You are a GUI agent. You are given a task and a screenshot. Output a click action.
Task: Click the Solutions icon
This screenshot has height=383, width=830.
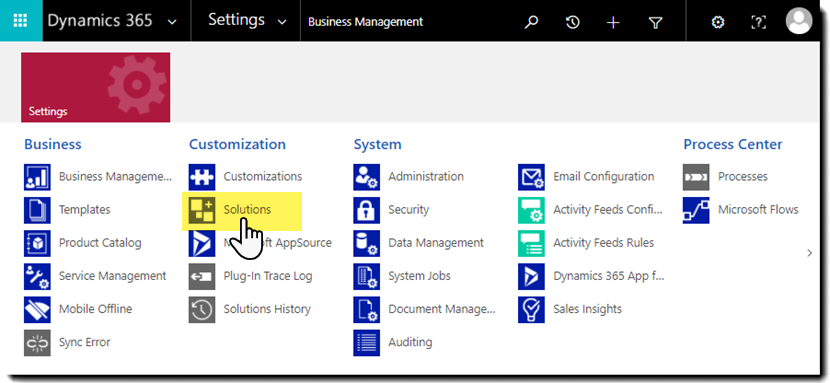[x=202, y=210]
